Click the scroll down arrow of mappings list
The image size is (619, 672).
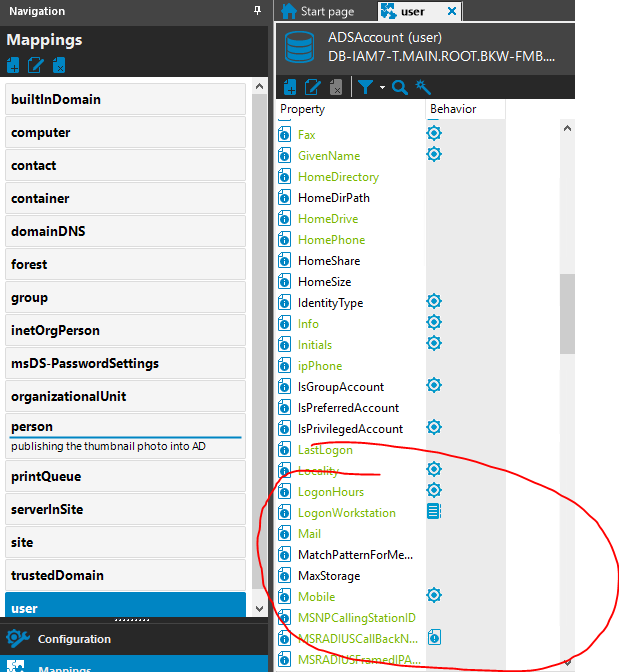click(x=259, y=609)
